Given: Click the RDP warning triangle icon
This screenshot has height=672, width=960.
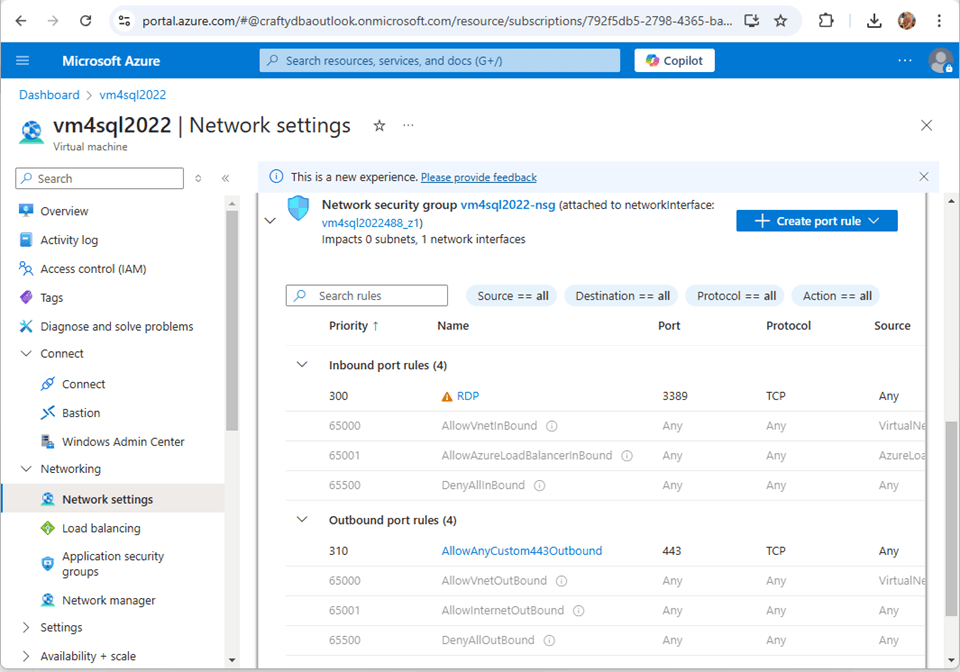Looking at the screenshot, I should 447,397.
